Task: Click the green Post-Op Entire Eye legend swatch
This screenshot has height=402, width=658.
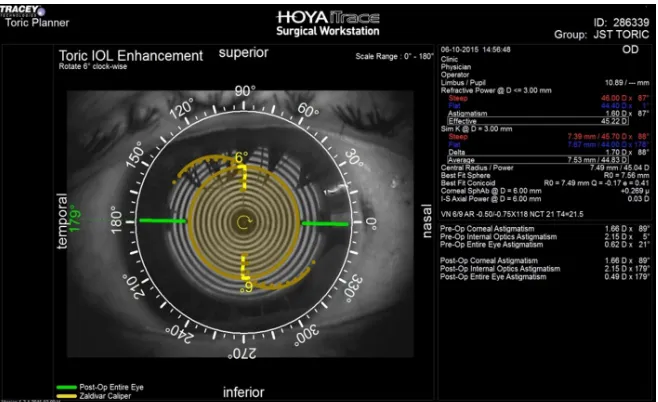Action: click(x=66, y=387)
